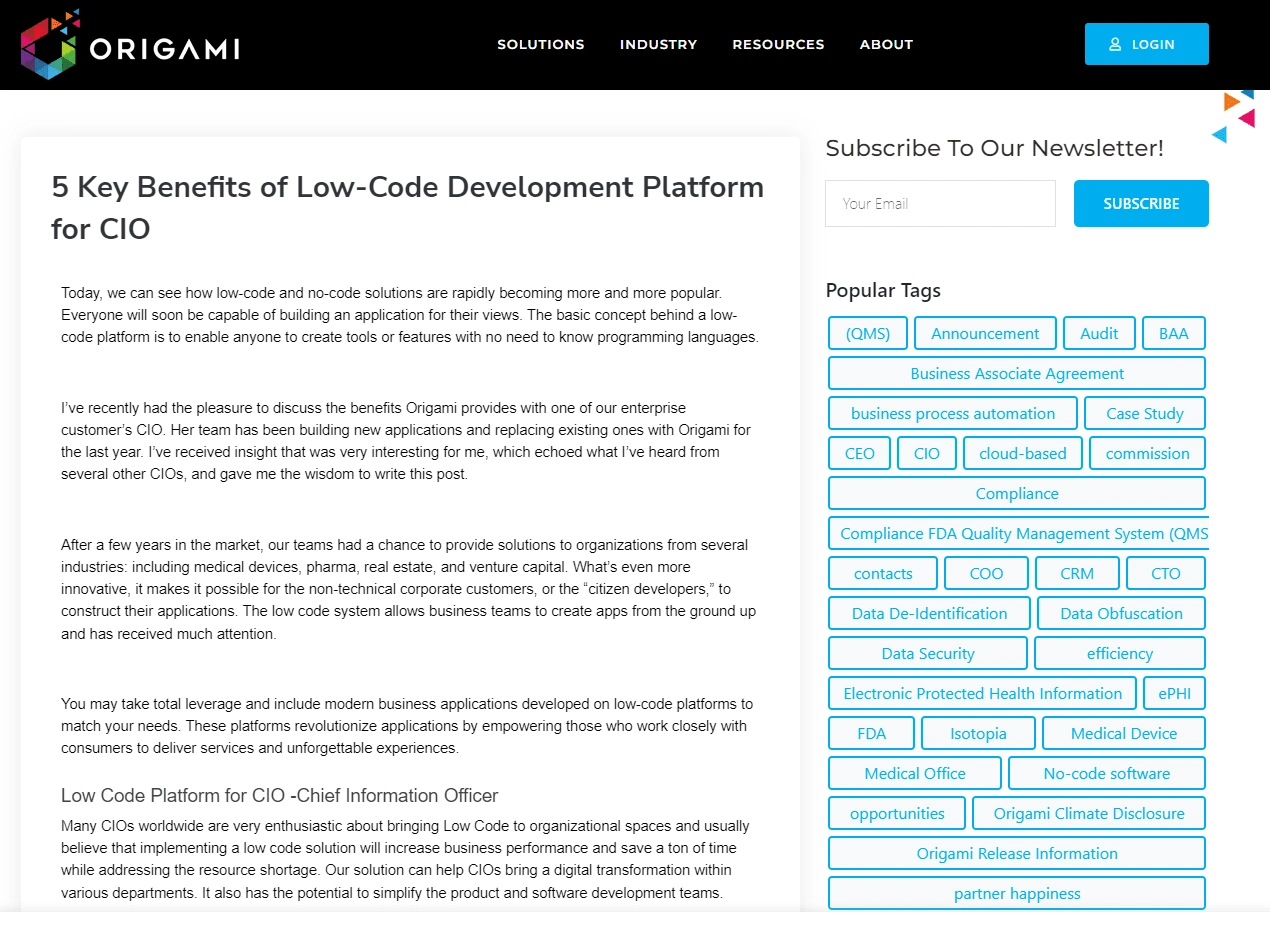The height and width of the screenshot is (926, 1270).
Task: Select the CRM tag
Action: (1077, 573)
